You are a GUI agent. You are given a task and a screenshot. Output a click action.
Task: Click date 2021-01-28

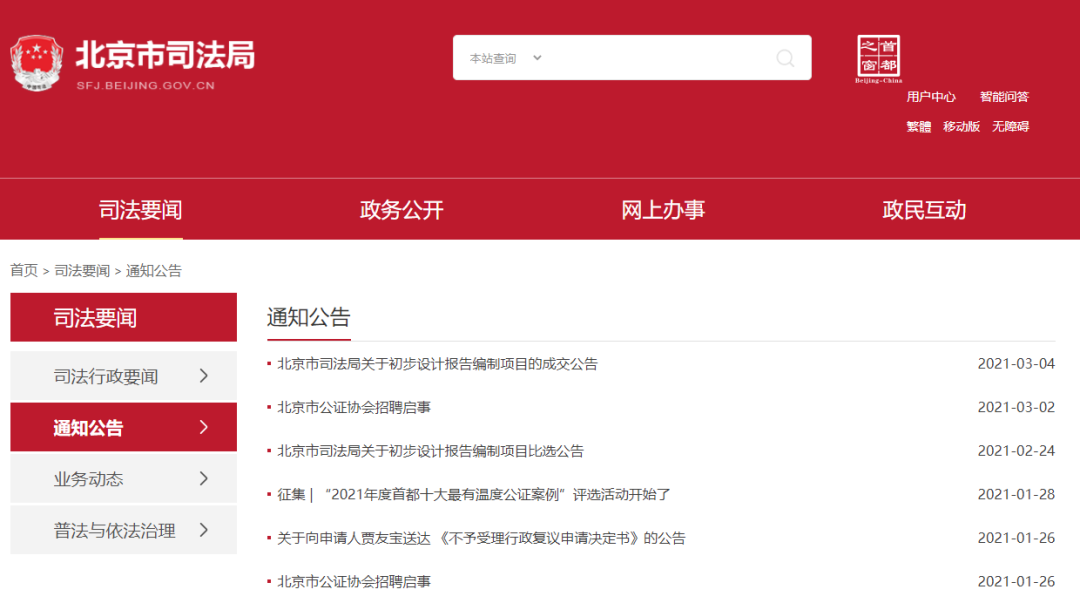[1016, 494]
